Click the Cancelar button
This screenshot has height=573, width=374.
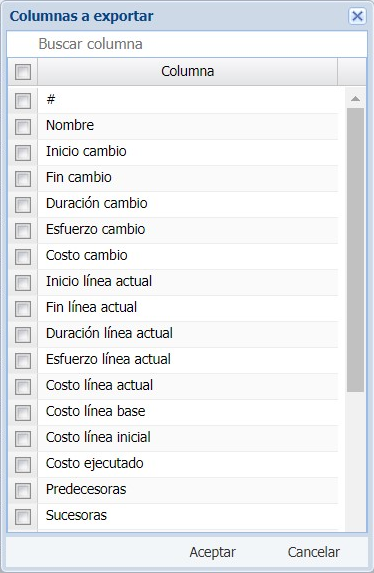point(314,552)
